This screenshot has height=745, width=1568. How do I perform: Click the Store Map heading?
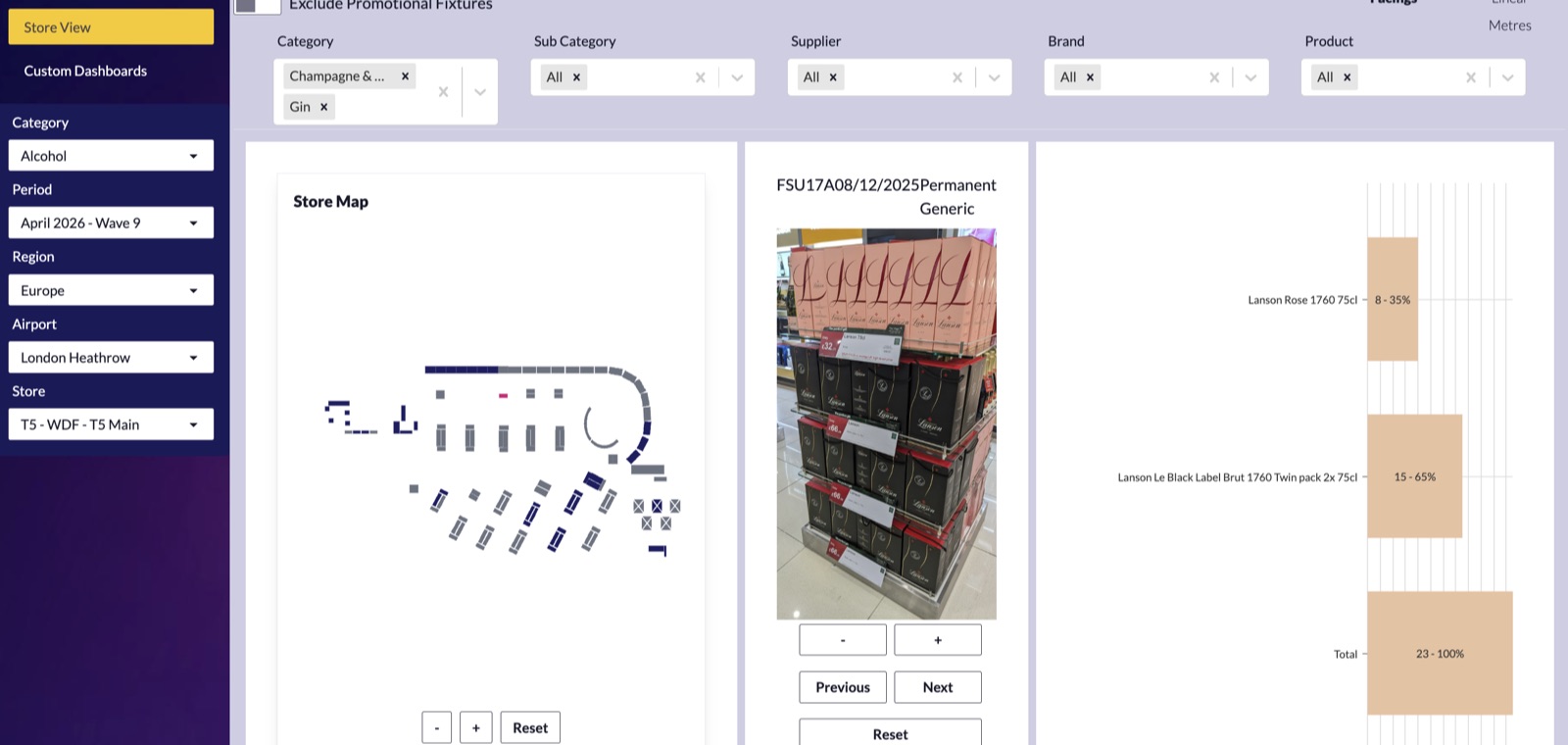point(331,201)
